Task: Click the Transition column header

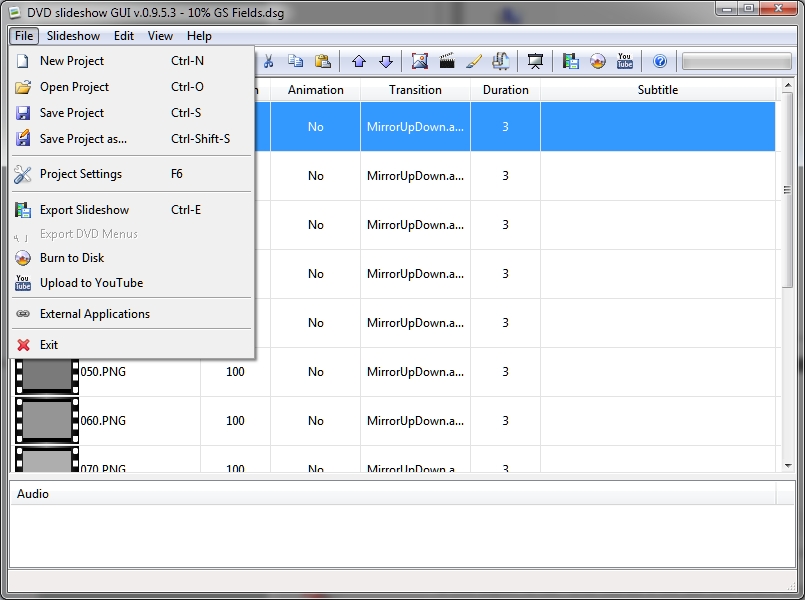Action: click(415, 90)
